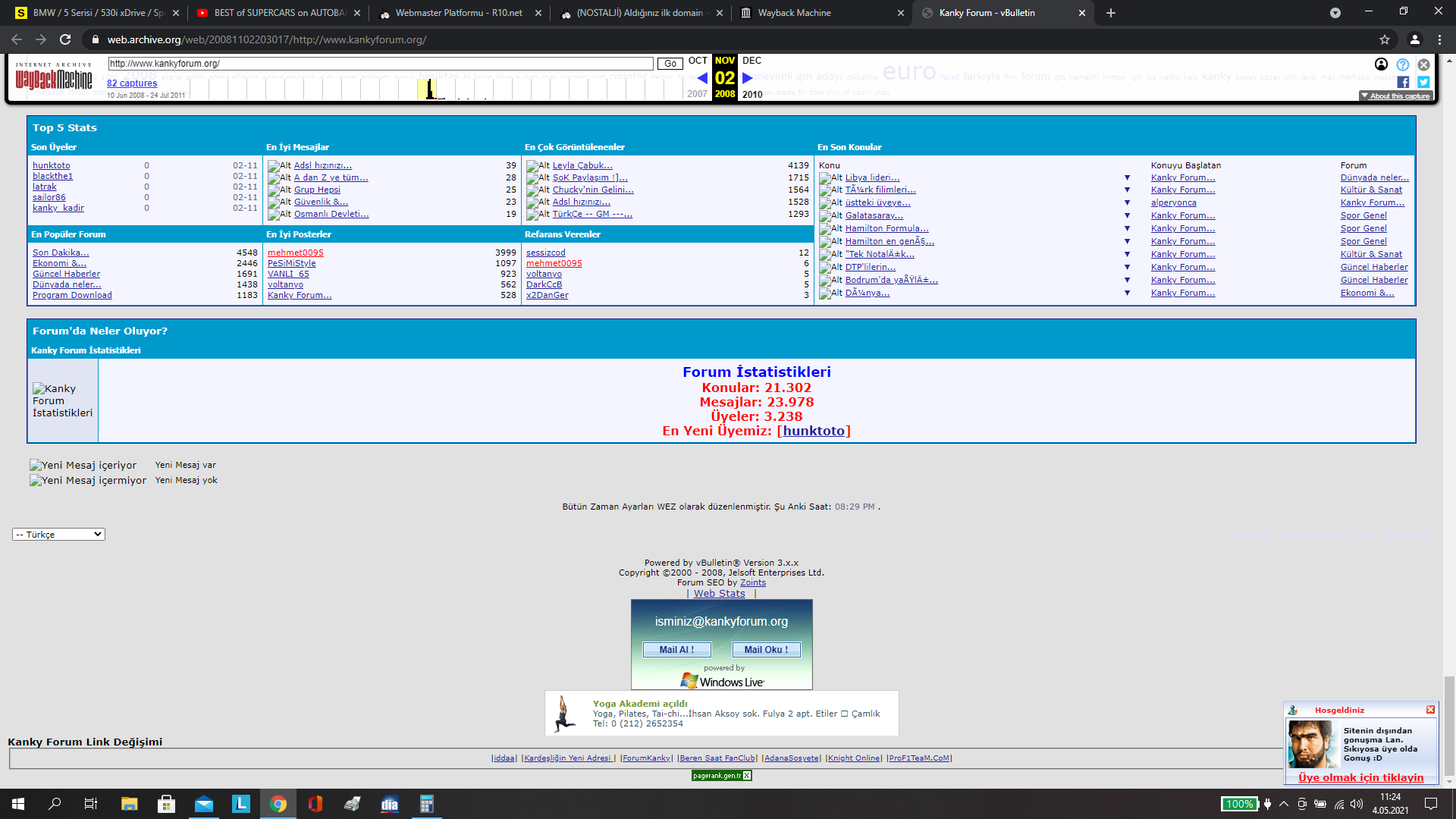Show hidden system tray icons

coord(1284,804)
